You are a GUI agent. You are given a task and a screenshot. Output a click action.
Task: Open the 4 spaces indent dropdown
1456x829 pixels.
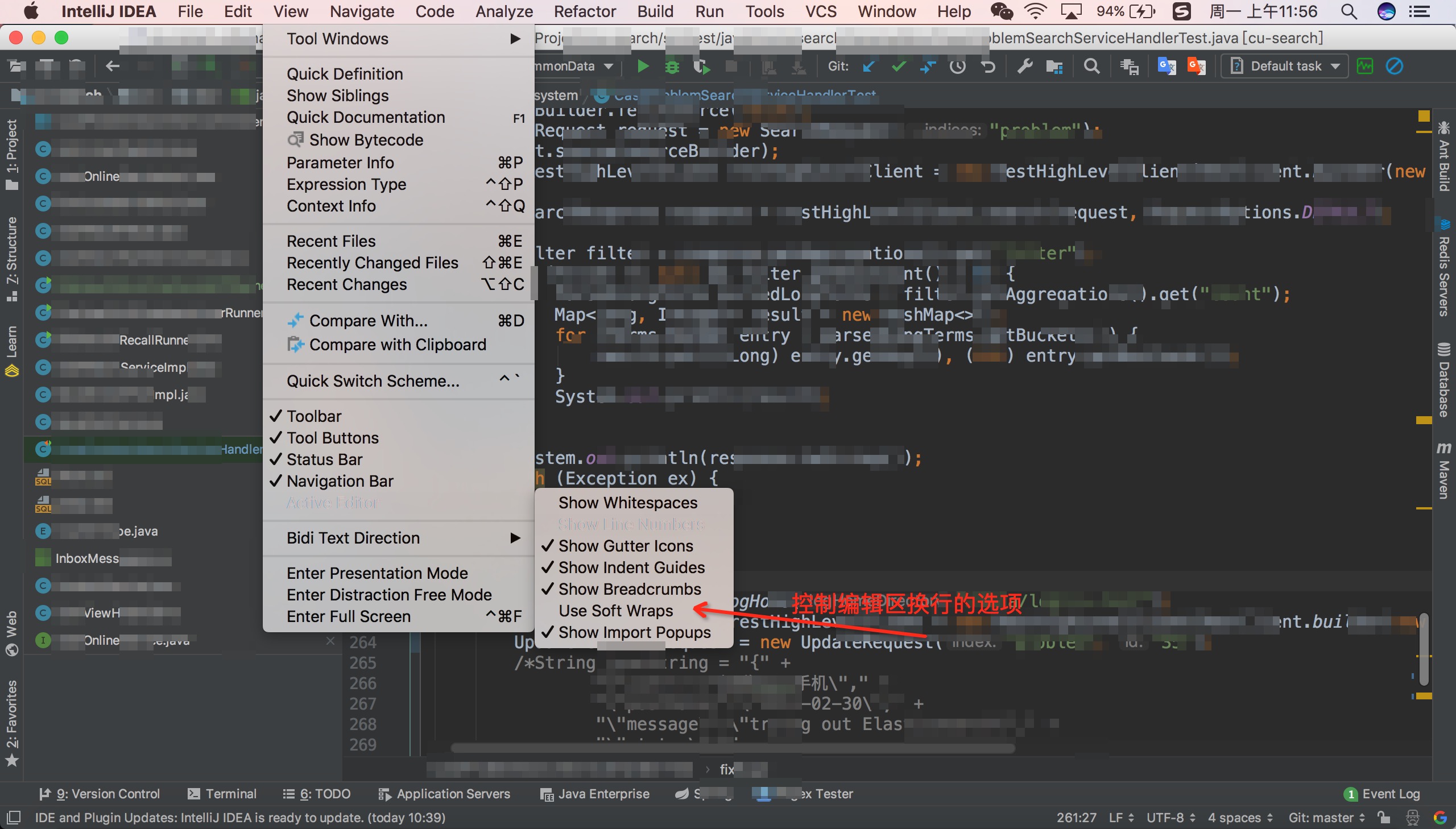coord(1240,818)
